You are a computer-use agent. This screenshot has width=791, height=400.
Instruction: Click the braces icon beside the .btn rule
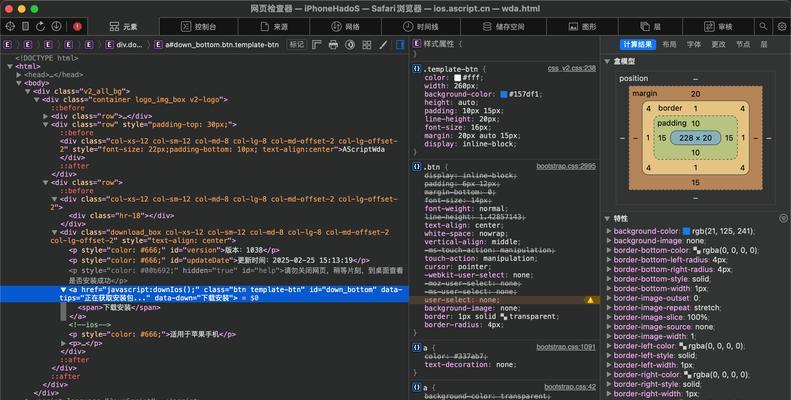tap(417, 166)
